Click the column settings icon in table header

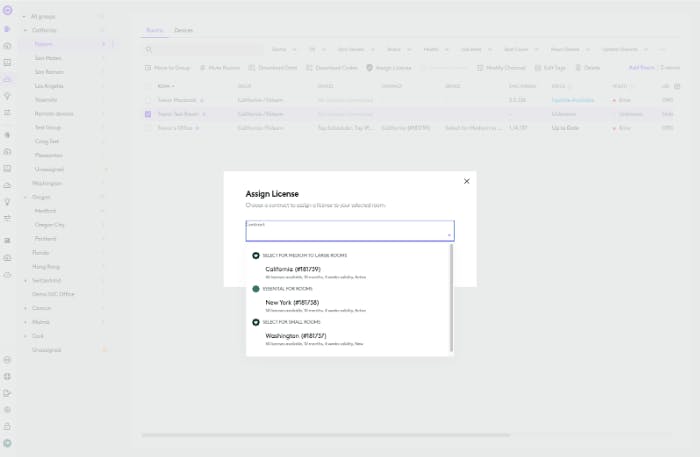pos(677,86)
